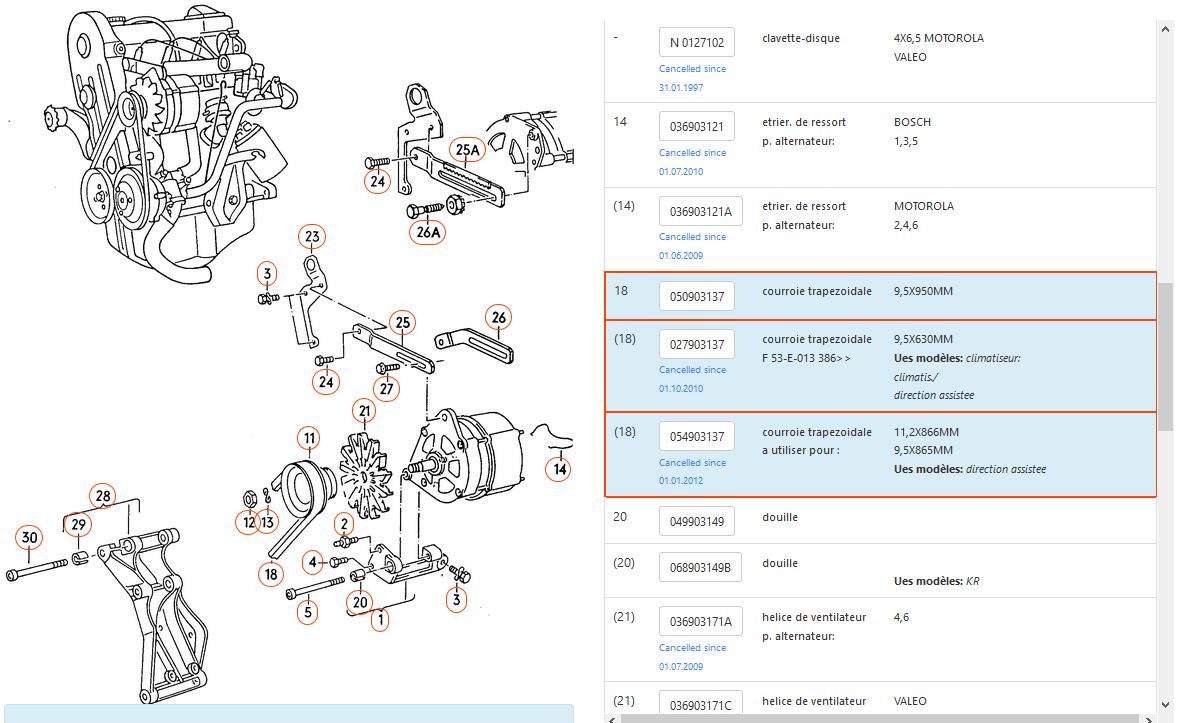This screenshot has width=1178, height=723.
Task: Click the parts list scroll up arrow
Action: pos(1165,29)
